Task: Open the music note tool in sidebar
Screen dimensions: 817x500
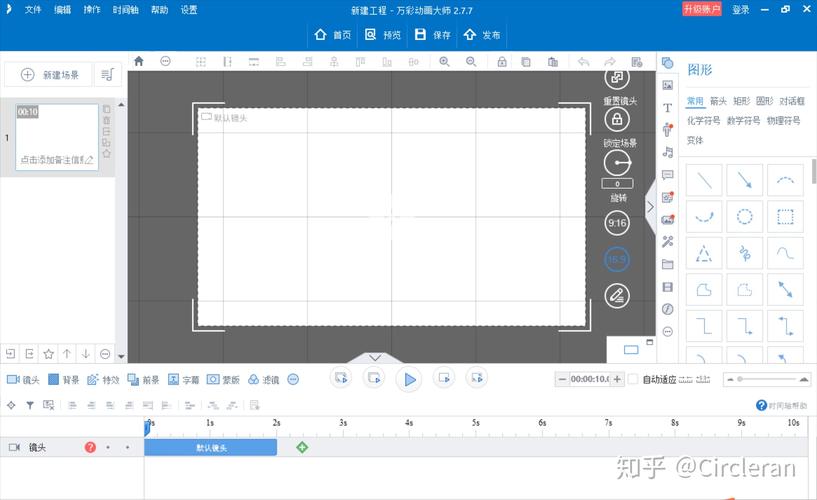Action: pyautogui.click(x=667, y=152)
